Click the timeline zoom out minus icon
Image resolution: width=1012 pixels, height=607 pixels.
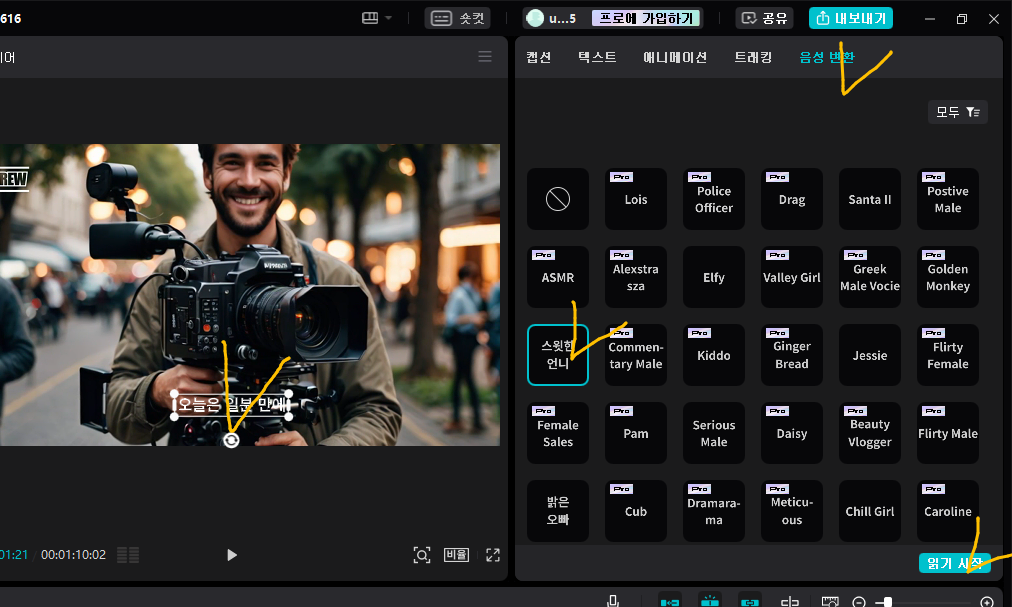tap(858, 602)
